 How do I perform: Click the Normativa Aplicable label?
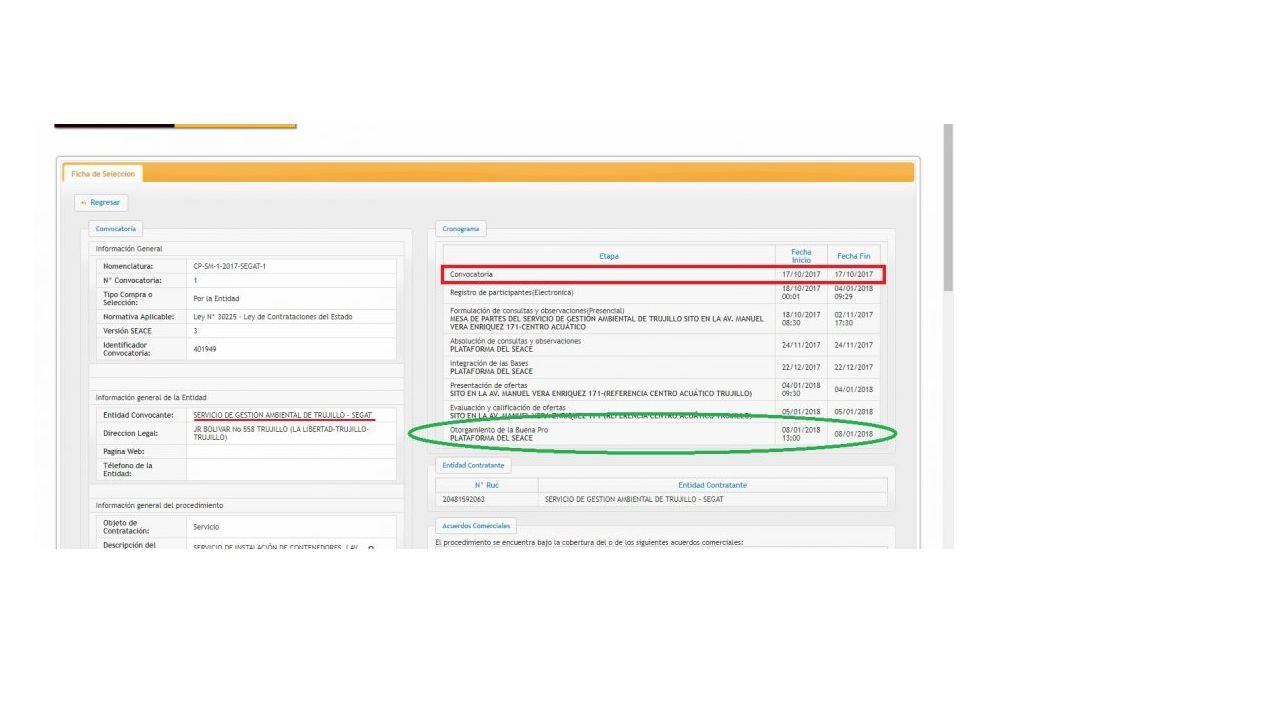(x=139, y=317)
